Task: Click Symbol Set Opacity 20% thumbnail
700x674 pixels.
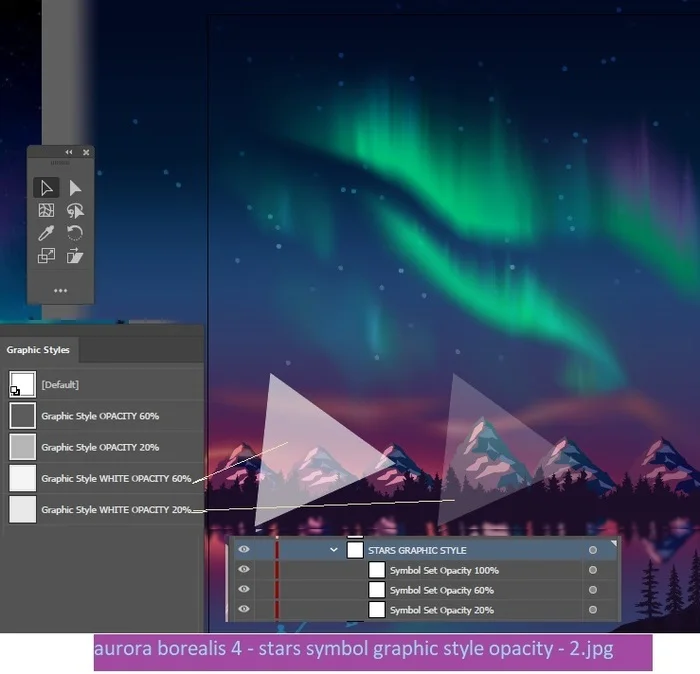Action: pos(377,610)
